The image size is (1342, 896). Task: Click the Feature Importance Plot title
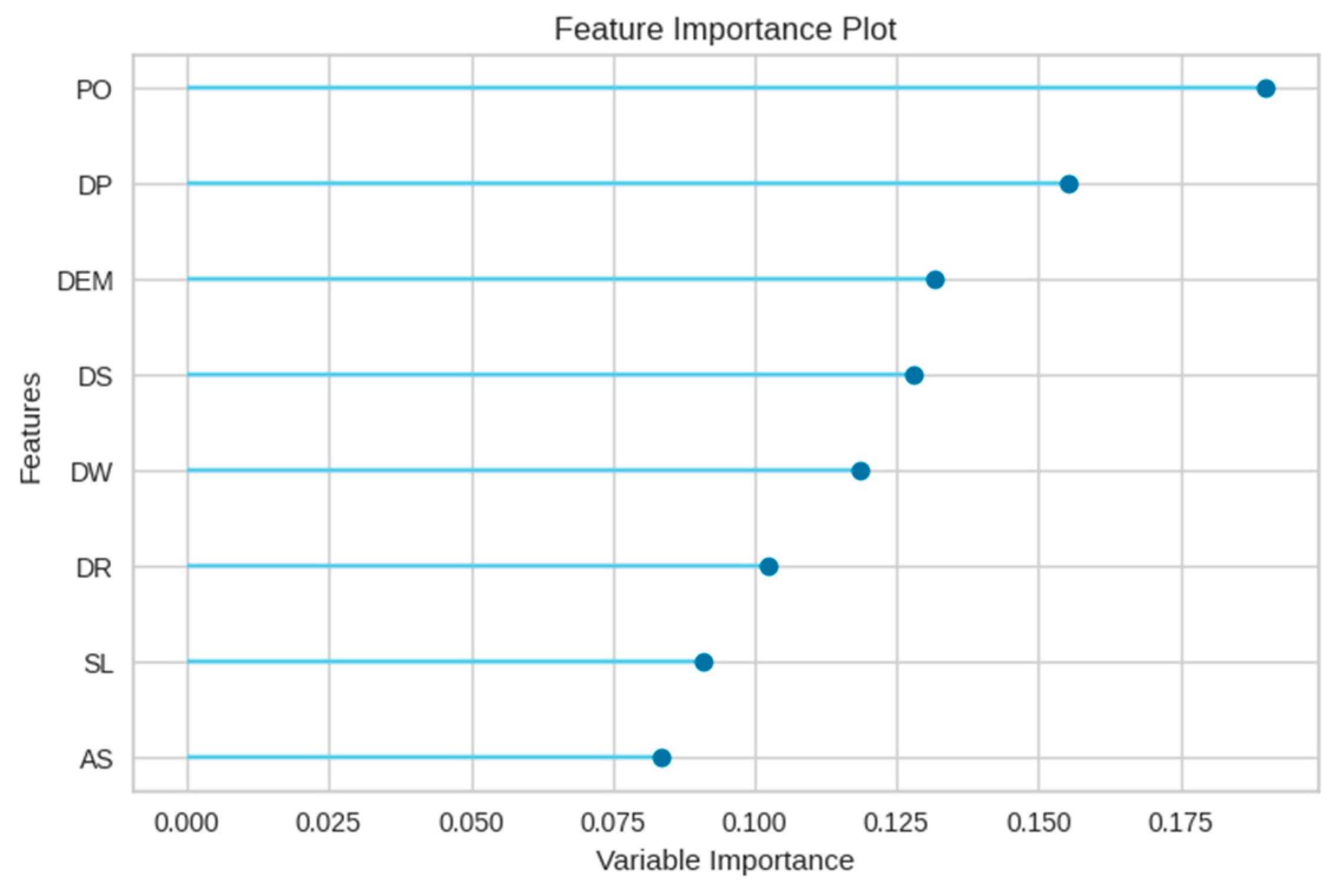(725, 29)
